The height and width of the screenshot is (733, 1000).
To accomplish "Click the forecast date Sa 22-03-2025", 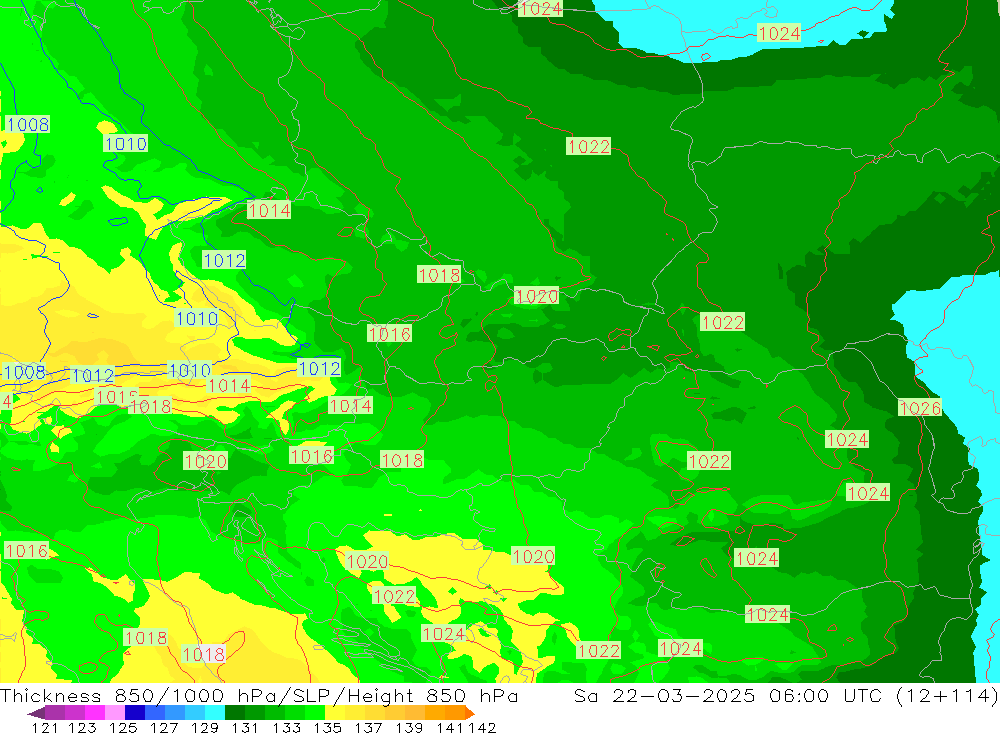I will [665, 695].
